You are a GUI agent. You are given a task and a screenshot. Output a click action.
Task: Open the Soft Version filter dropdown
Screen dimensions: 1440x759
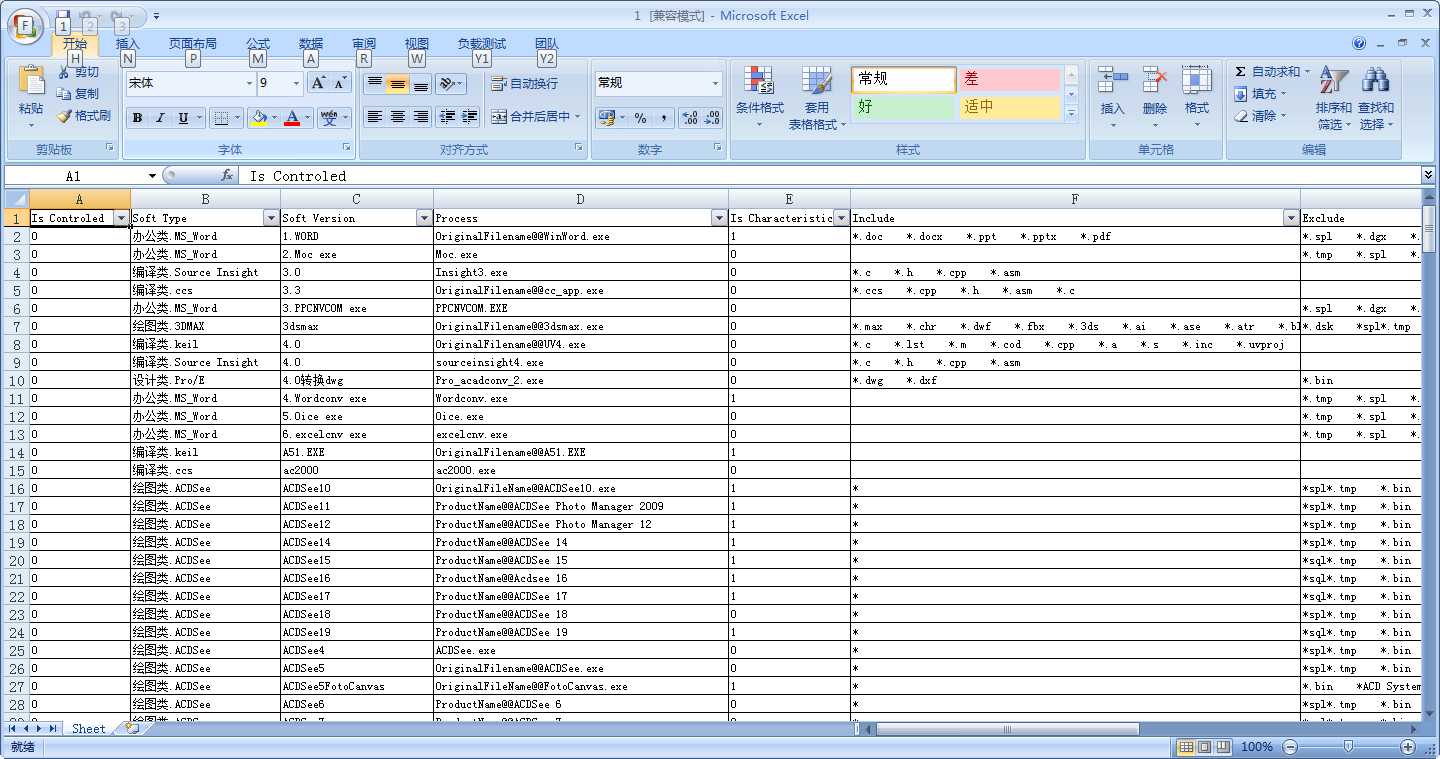coord(424,218)
